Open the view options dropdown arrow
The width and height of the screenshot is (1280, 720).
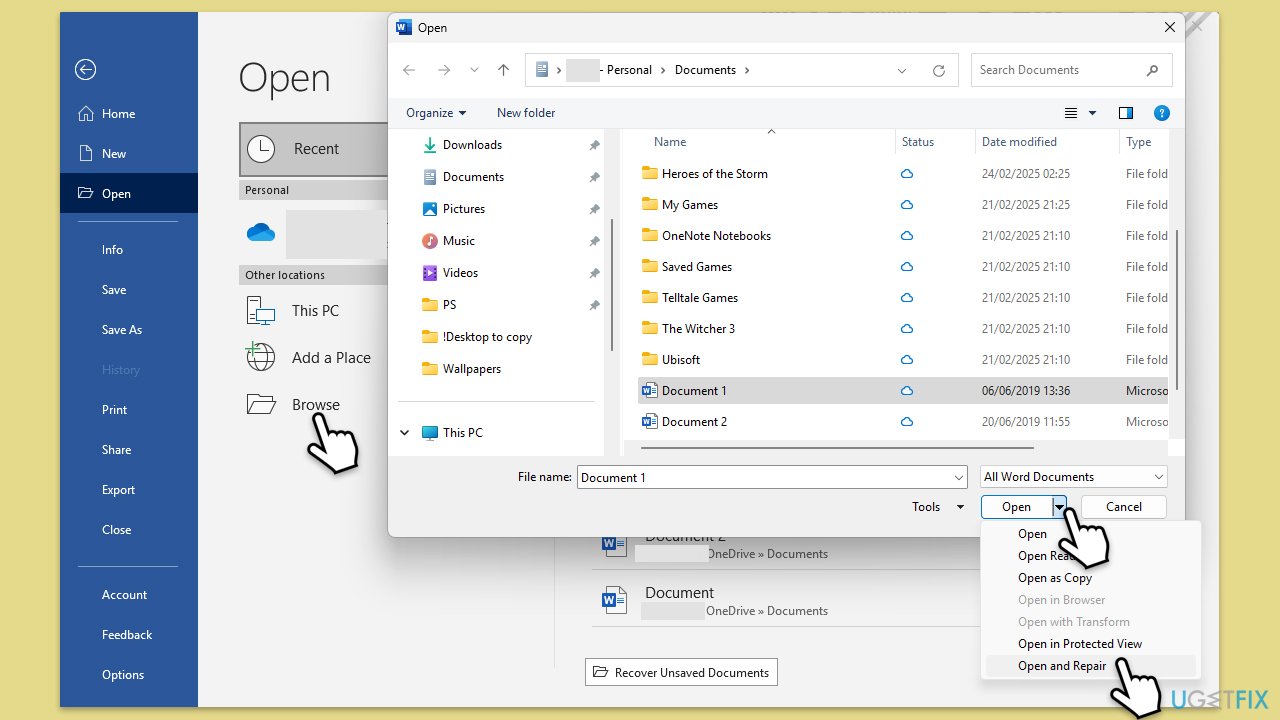tap(1092, 113)
